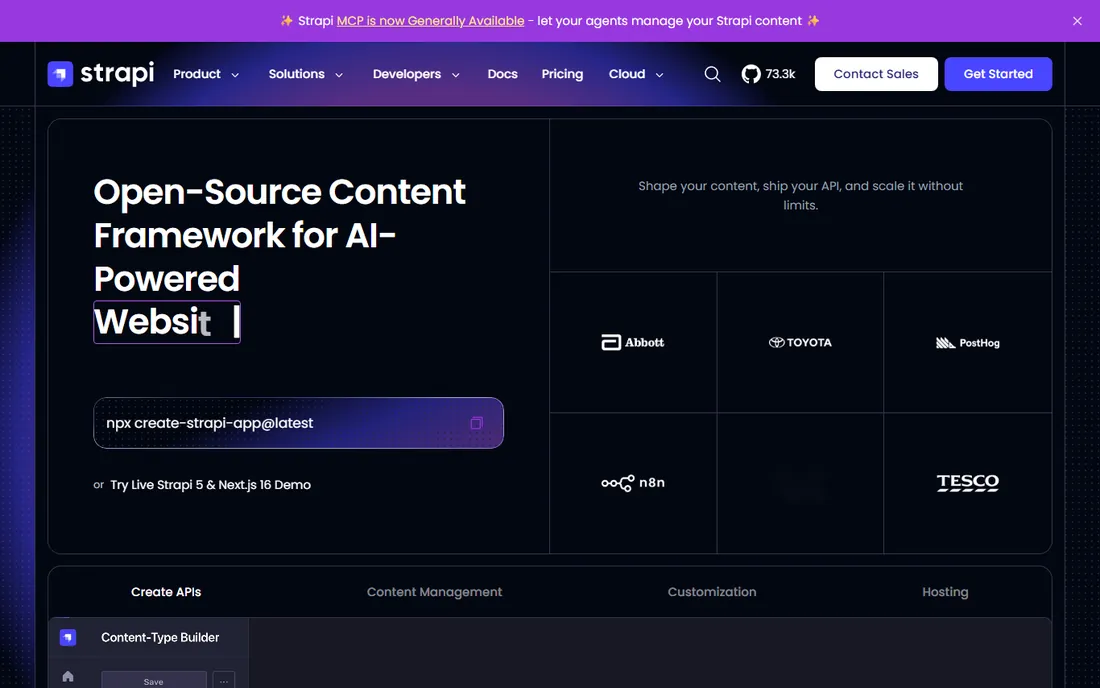Click the PostHog logo tile
The height and width of the screenshot is (688, 1100).
tap(967, 342)
